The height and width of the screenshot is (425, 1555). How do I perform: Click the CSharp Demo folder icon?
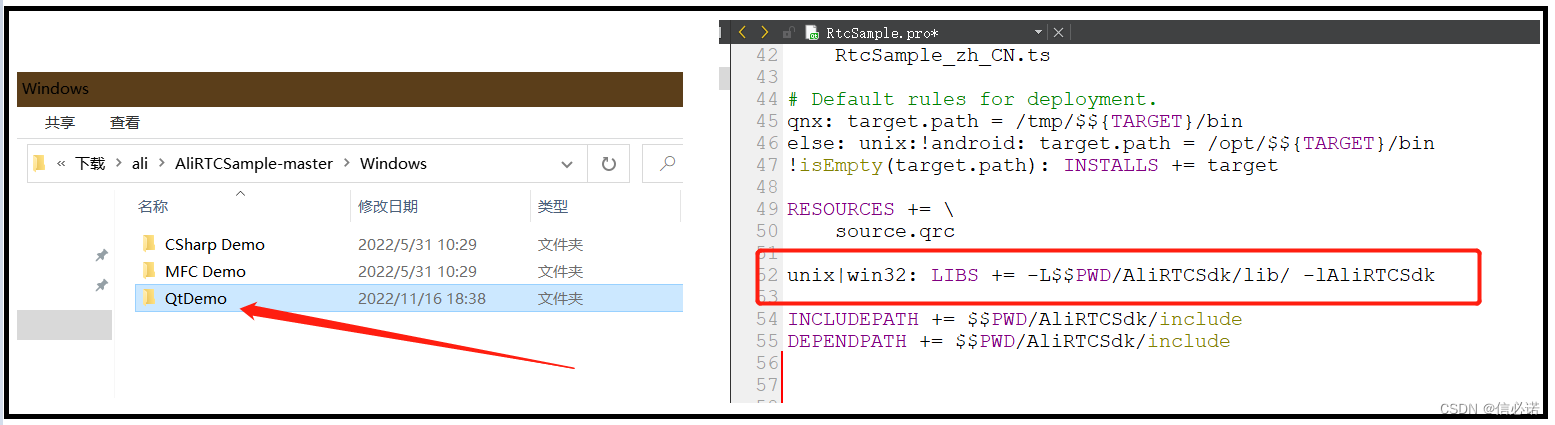coord(149,244)
